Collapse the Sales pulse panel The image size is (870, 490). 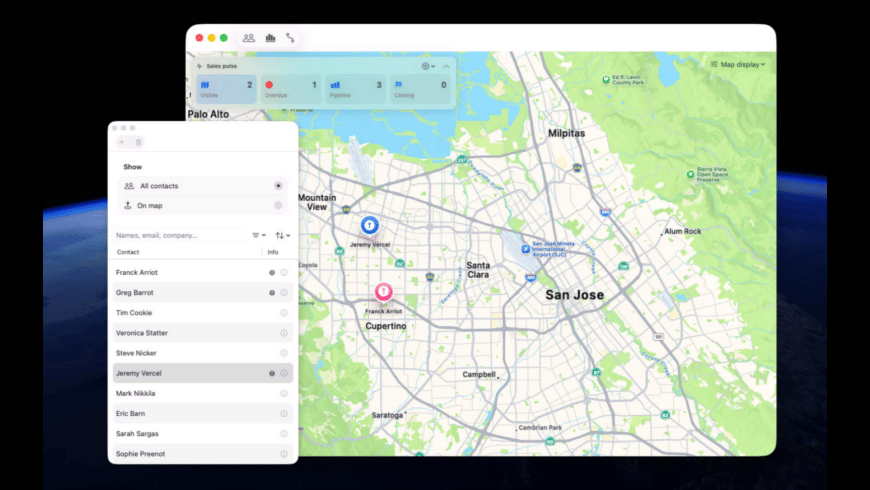(446, 66)
